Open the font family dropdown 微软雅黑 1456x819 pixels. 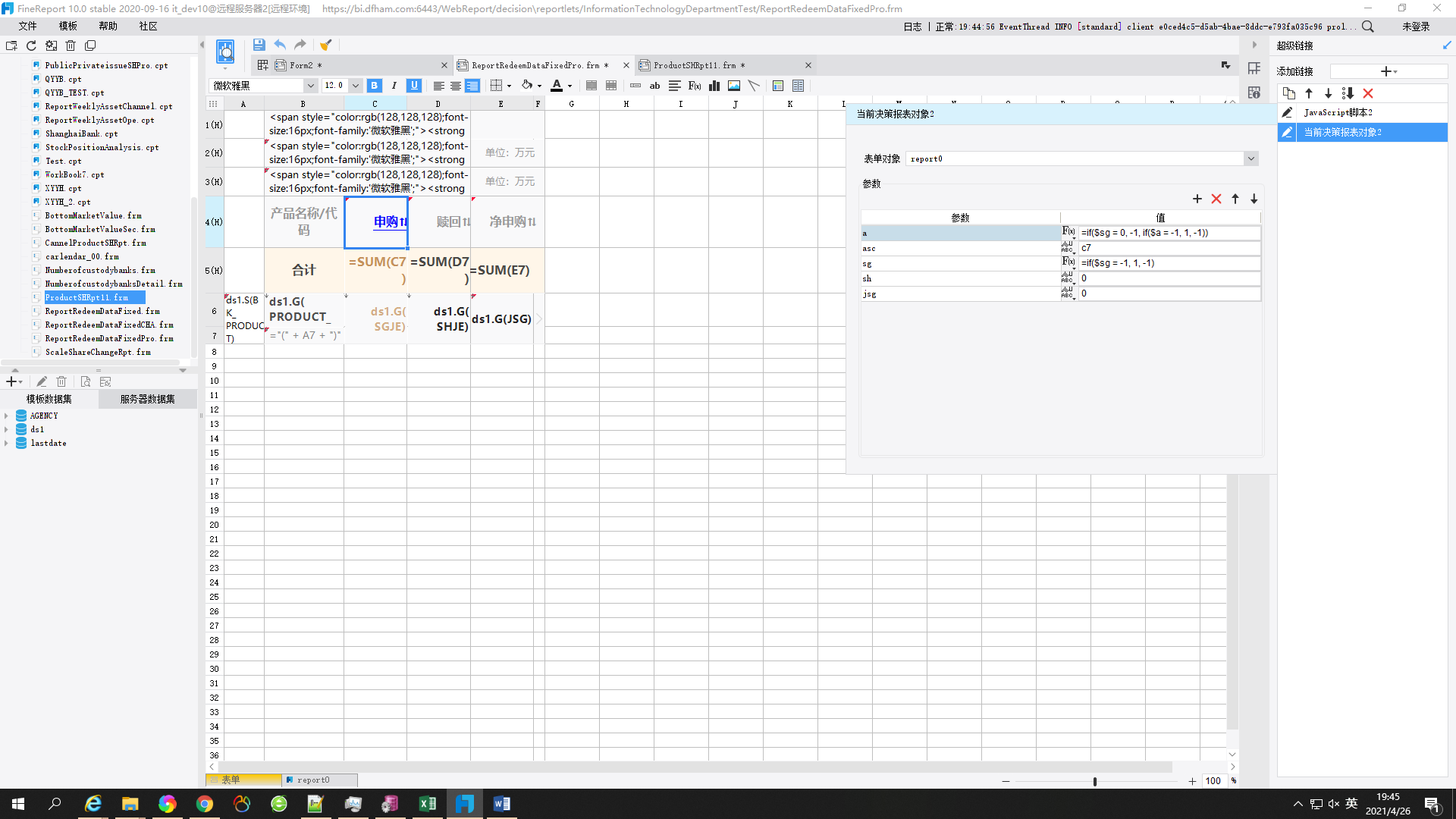point(310,86)
